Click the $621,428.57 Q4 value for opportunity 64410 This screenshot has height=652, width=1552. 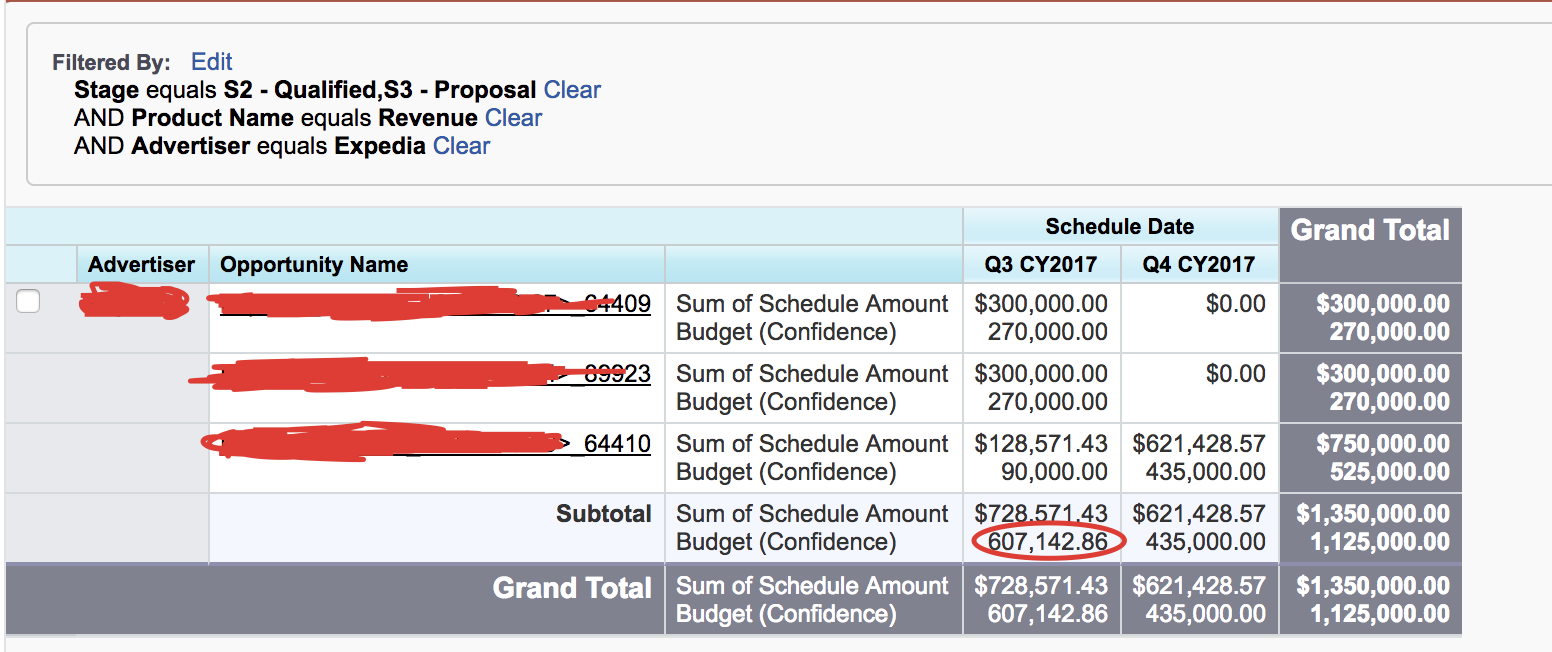1199,443
